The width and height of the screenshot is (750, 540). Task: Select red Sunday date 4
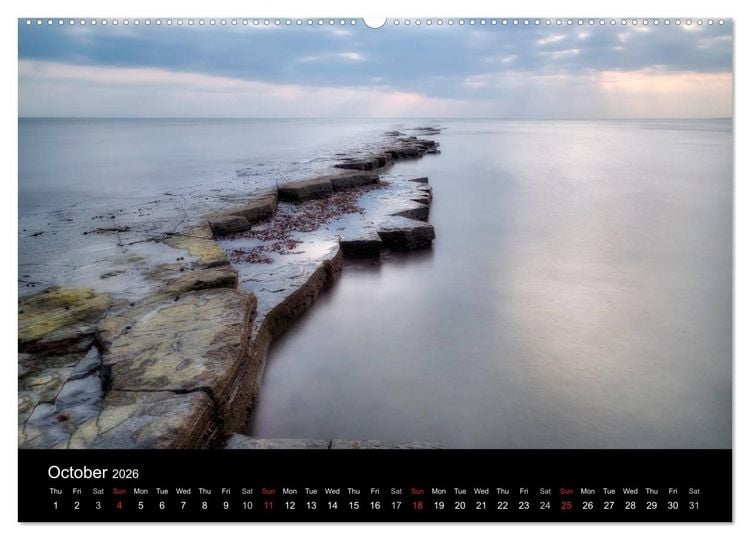coord(119,506)
